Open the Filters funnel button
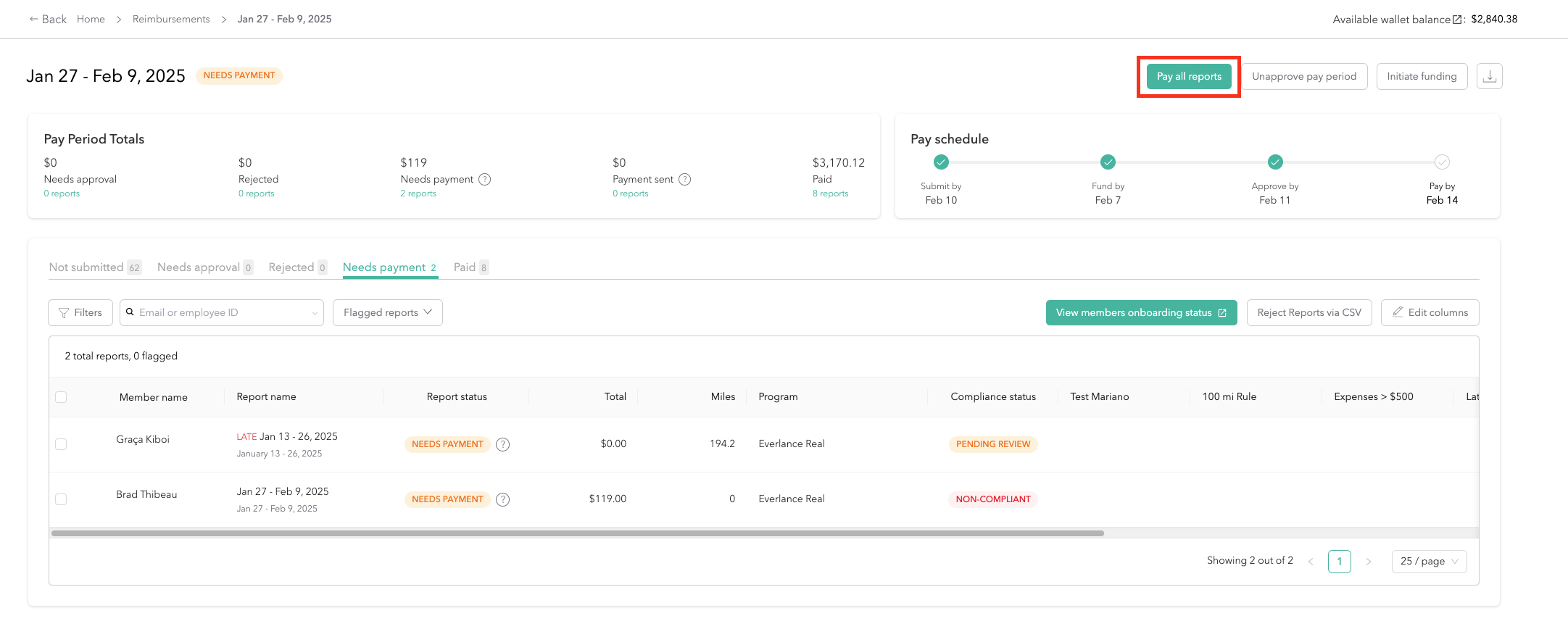The image size is (1568, 629). coord(80,312)
